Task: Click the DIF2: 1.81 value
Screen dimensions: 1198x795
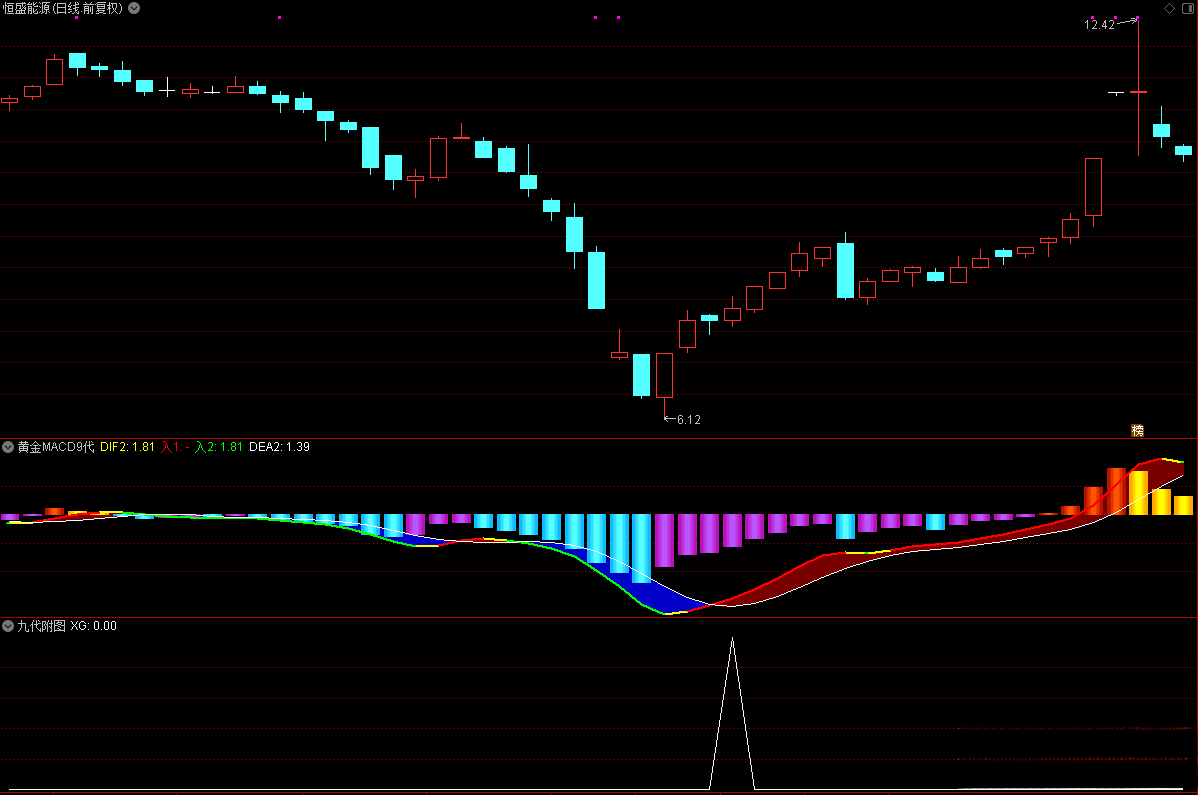Action: click(x=128, y=447)
